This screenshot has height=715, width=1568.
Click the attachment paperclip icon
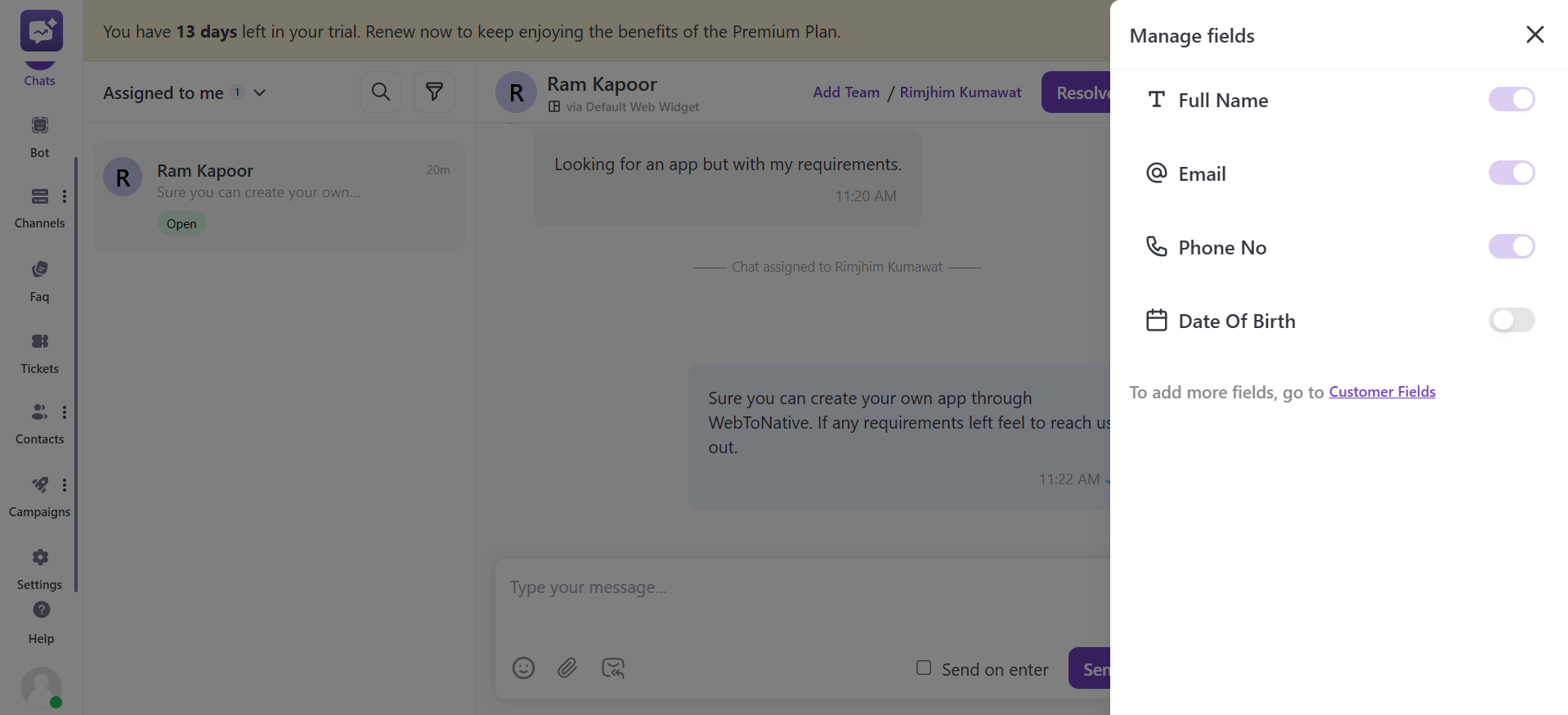(x=567, y=668)
